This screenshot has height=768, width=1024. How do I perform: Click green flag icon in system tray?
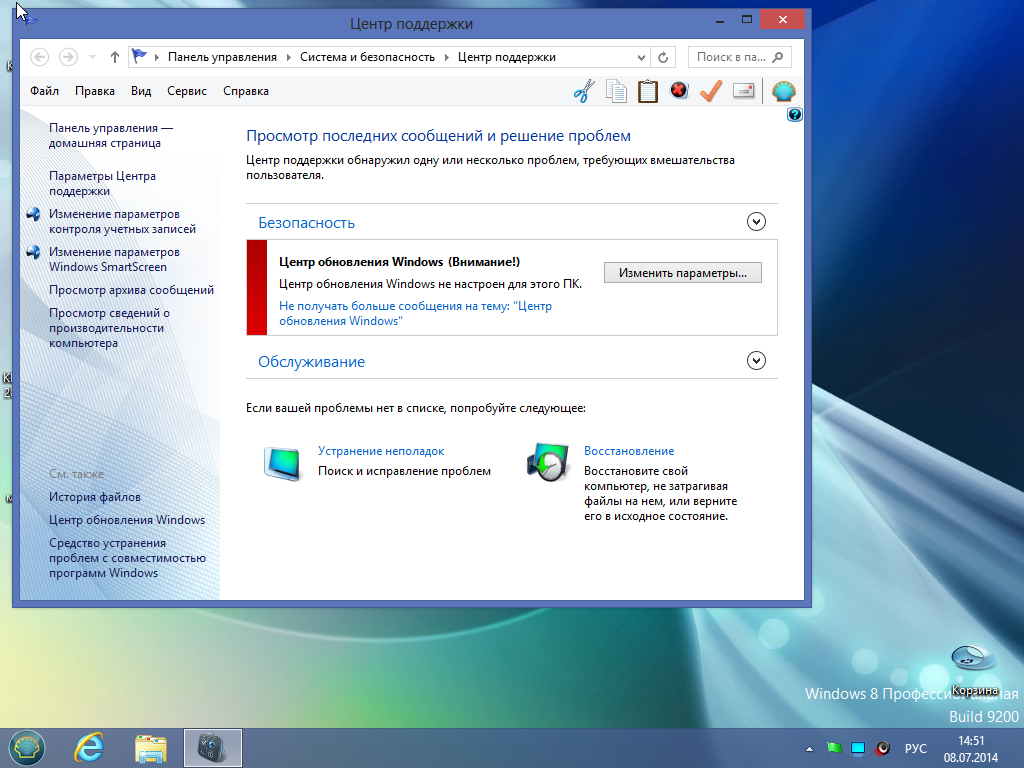pyautogui.click(x=834, y=748)
